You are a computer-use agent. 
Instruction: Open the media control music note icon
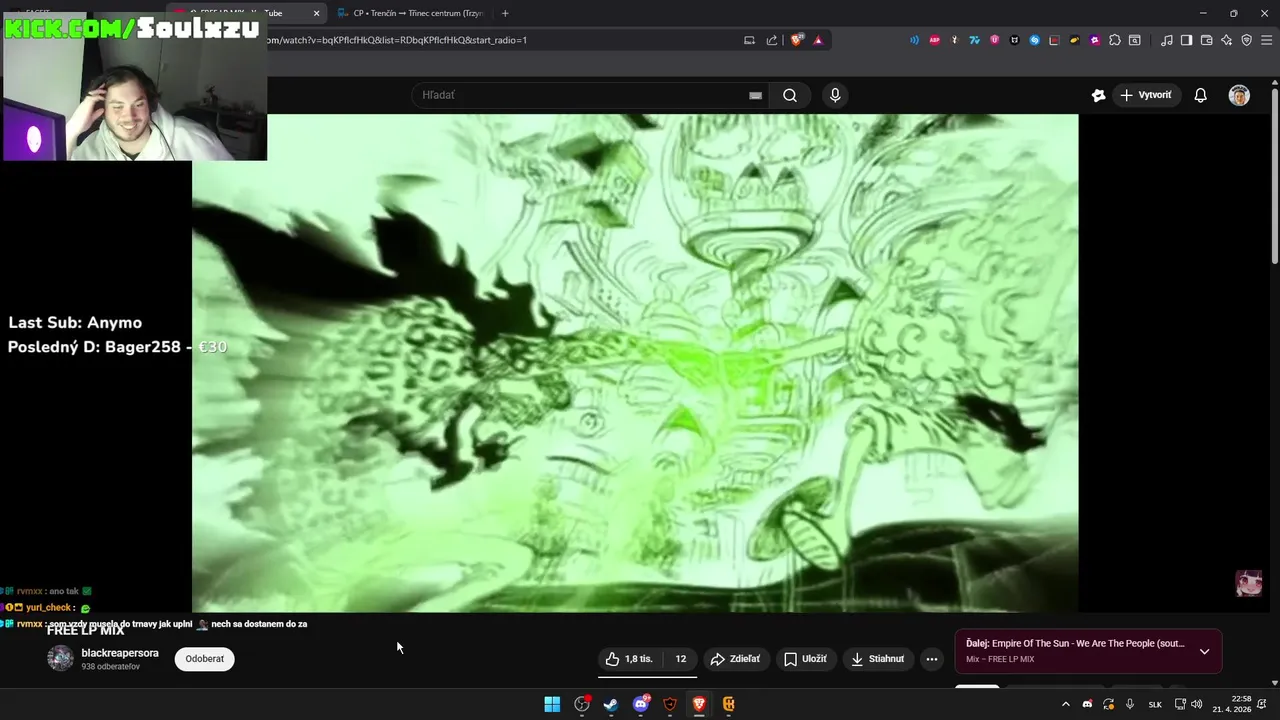[1166, 40]
